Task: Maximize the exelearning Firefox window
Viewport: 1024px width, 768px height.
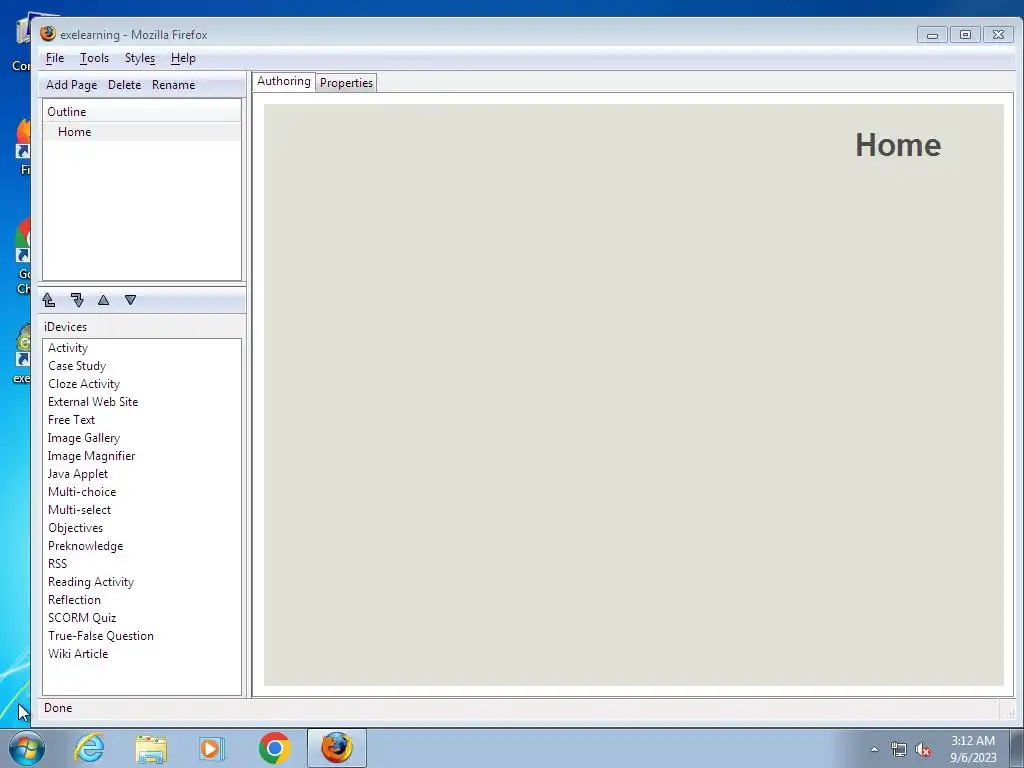Action: (965, 34)
